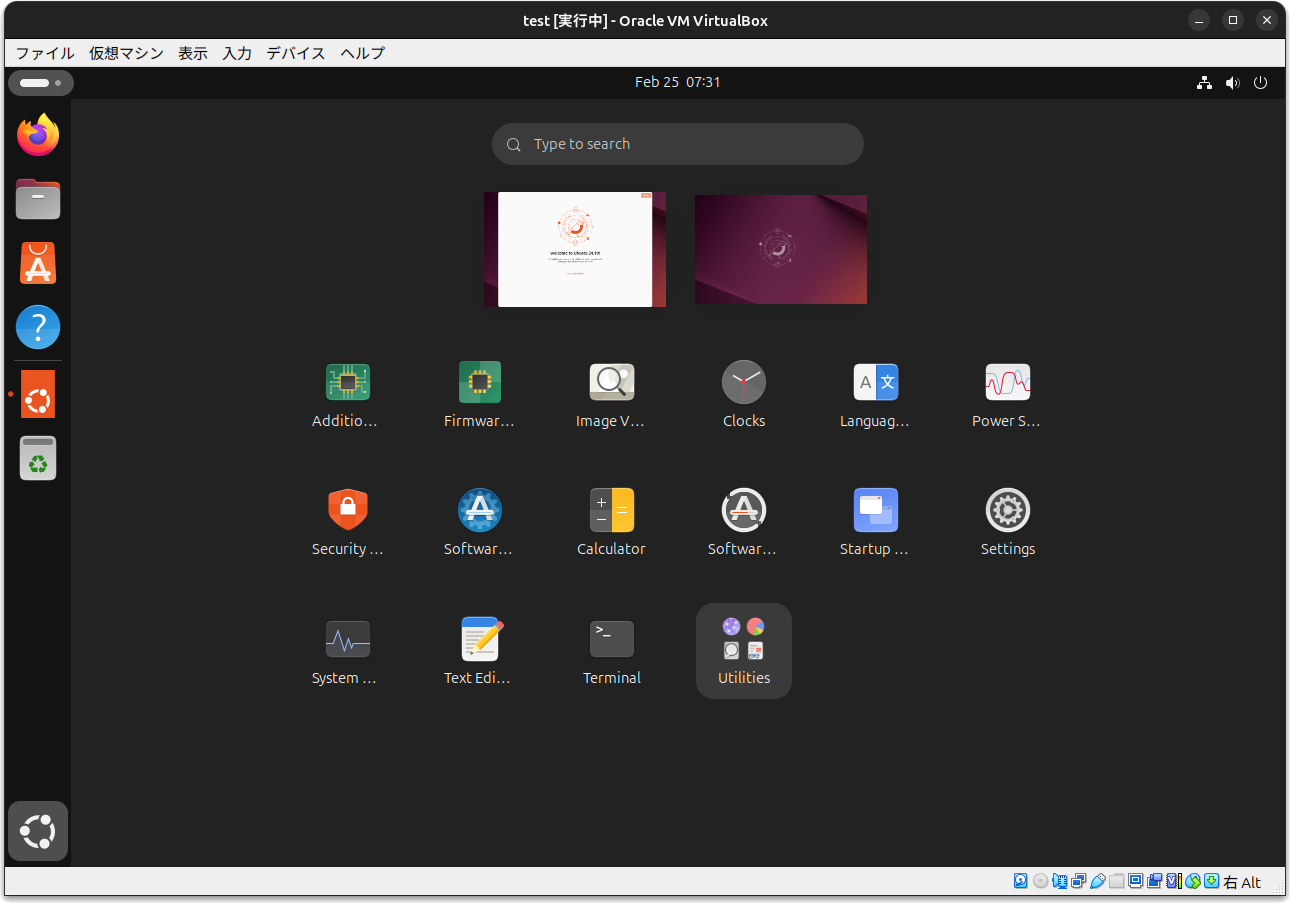Switch to the empty second workspace thumbnail
This screenshot has width=1290, height=903.
point(781,249)
